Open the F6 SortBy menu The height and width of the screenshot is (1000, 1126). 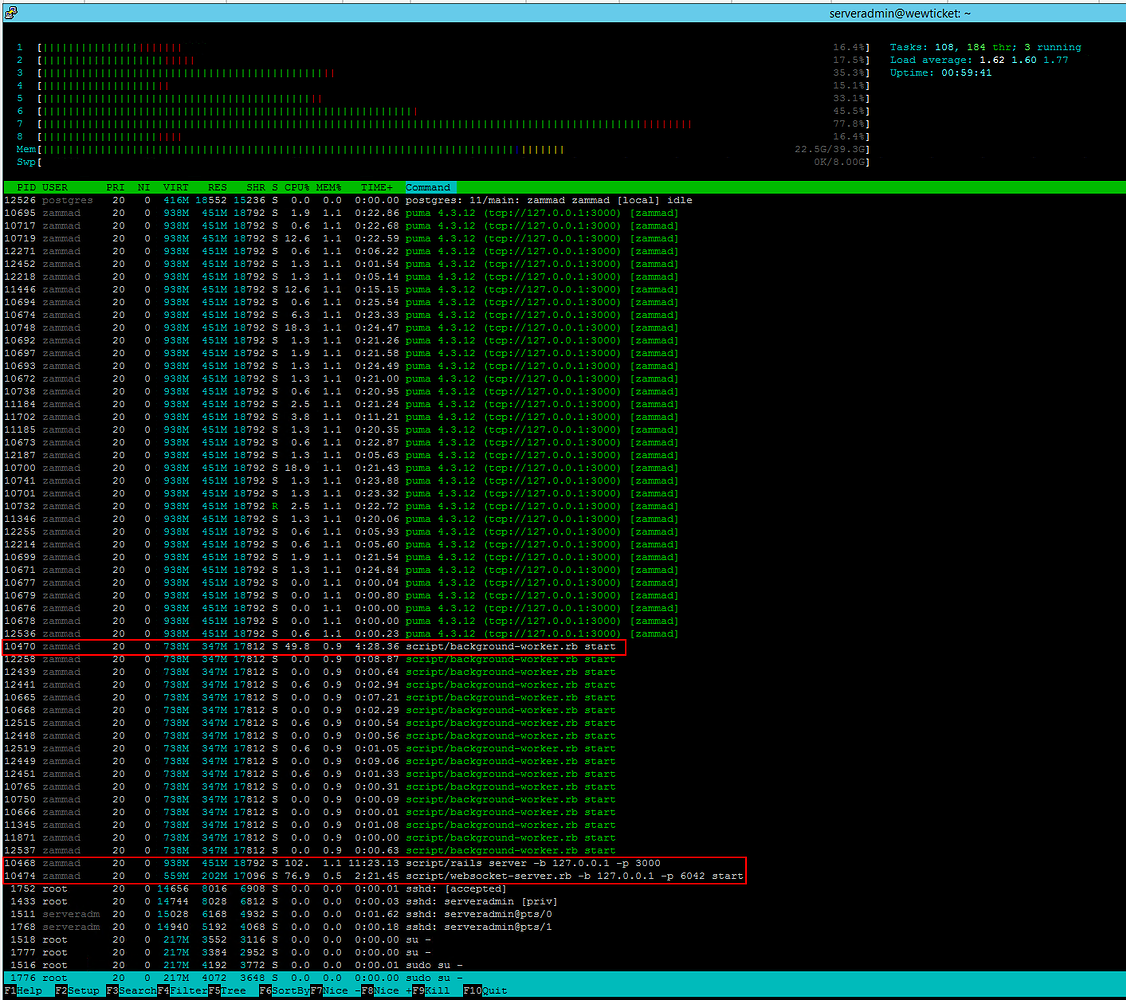coord(283,991)
